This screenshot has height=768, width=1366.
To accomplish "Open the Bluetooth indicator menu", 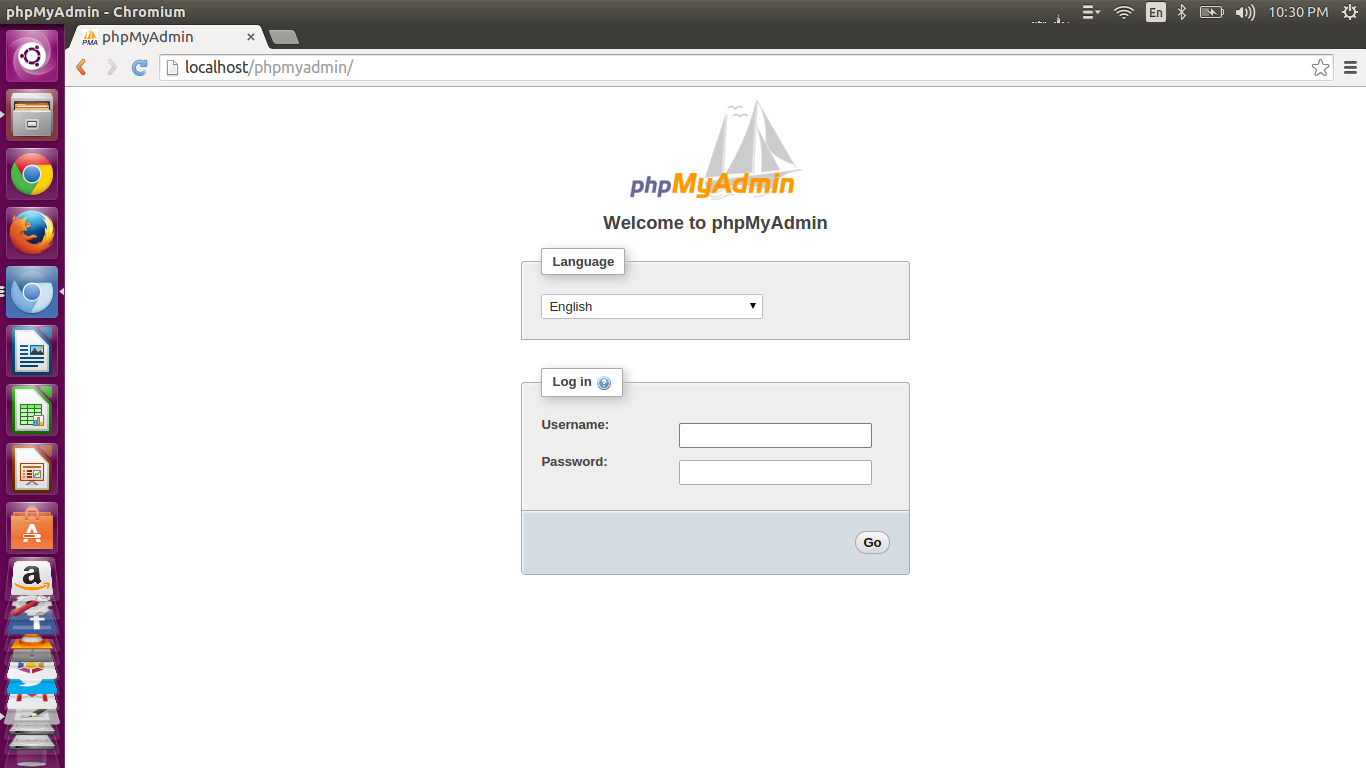I will (x=1181, y=12).
